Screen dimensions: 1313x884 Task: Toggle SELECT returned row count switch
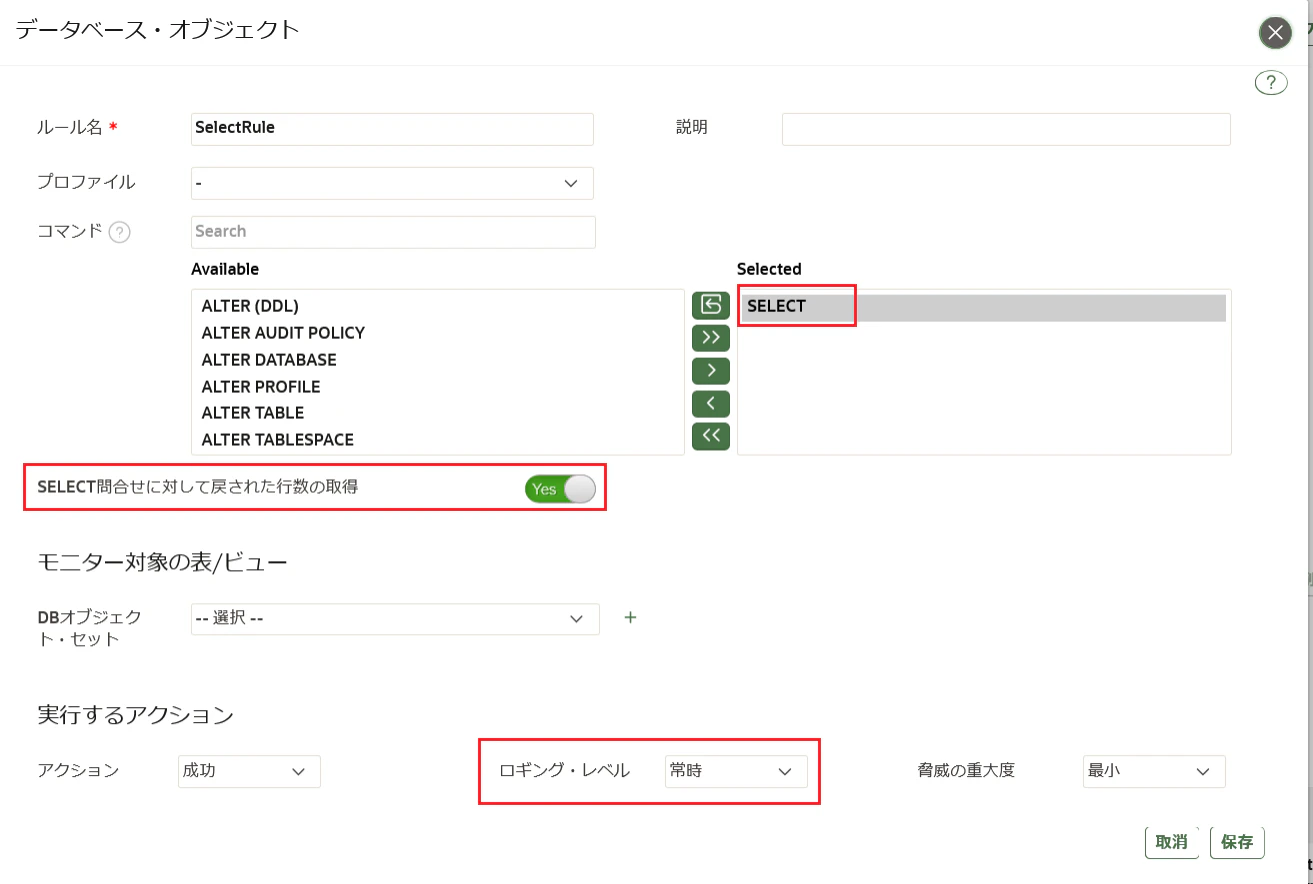pos(560,489)
